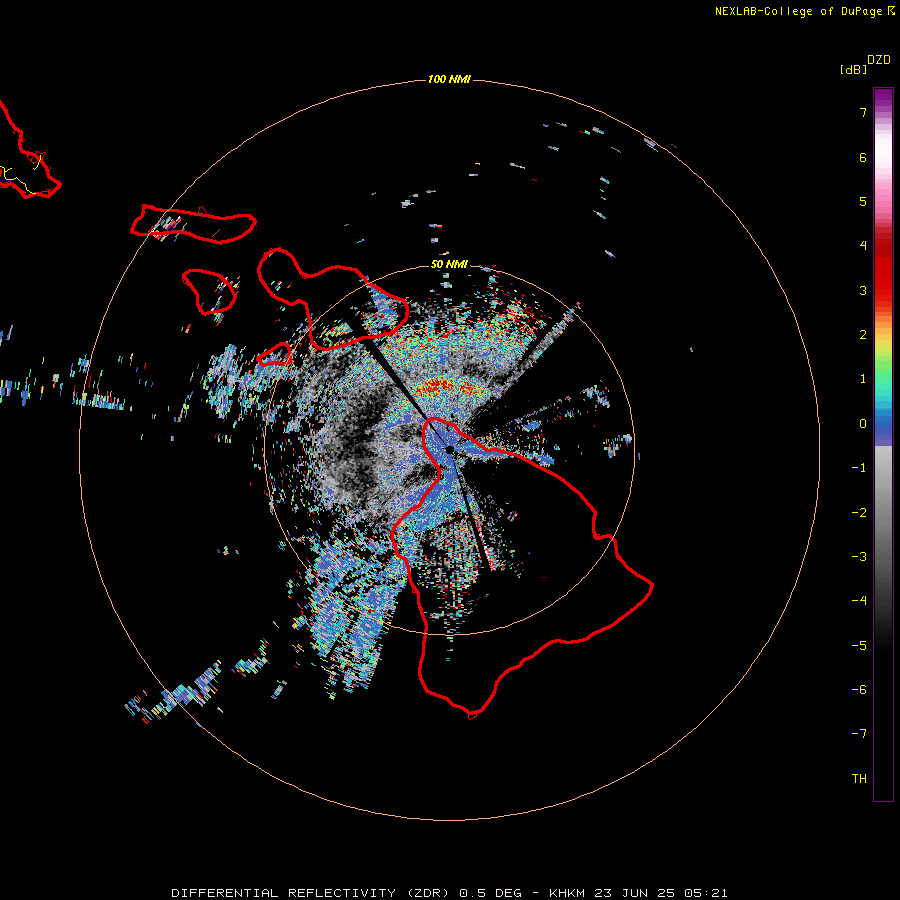Click the 3 label on color scale
This screenshot has height=900, width=900.
pos(863,290)
